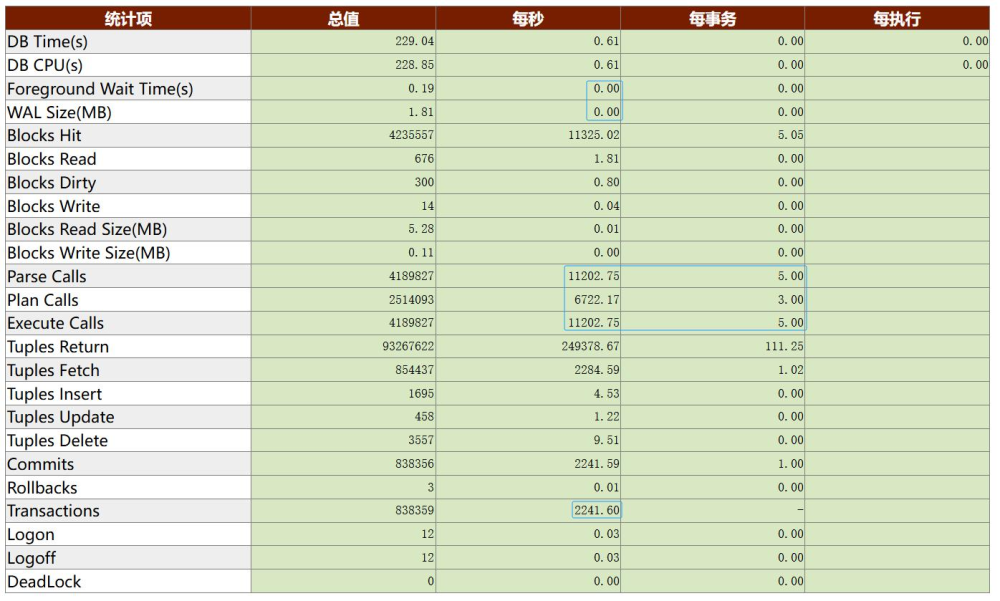Select Foreground Wait Time(s) row label

tap(100, 89)
